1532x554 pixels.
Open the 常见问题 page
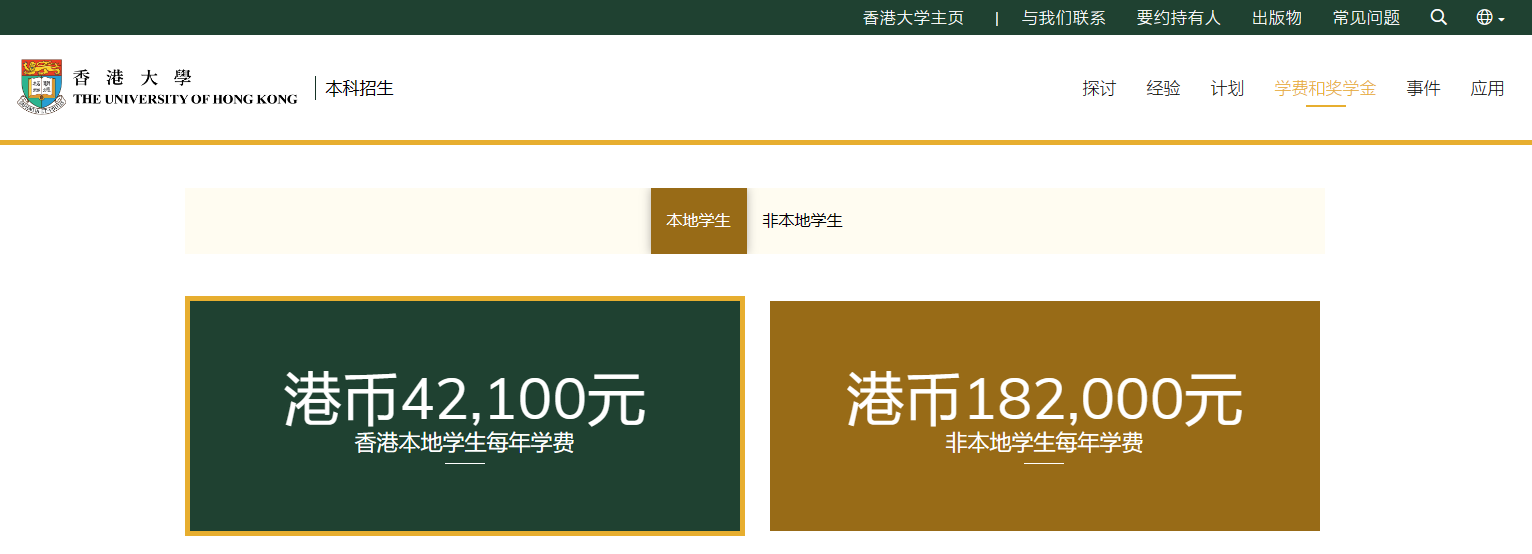[1366, 18]
